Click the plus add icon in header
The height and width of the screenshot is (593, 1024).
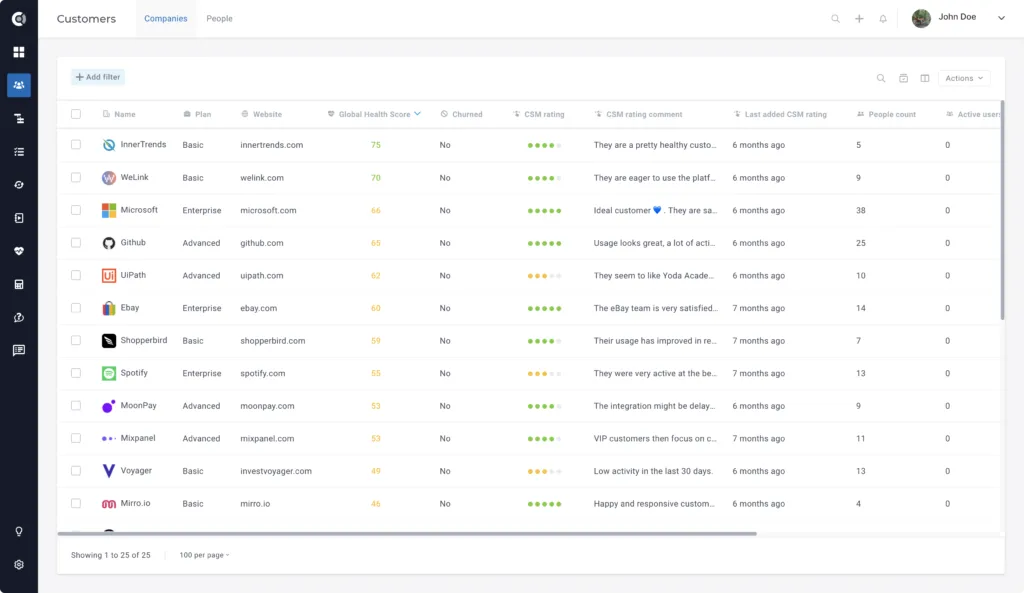tap(859, 19)
